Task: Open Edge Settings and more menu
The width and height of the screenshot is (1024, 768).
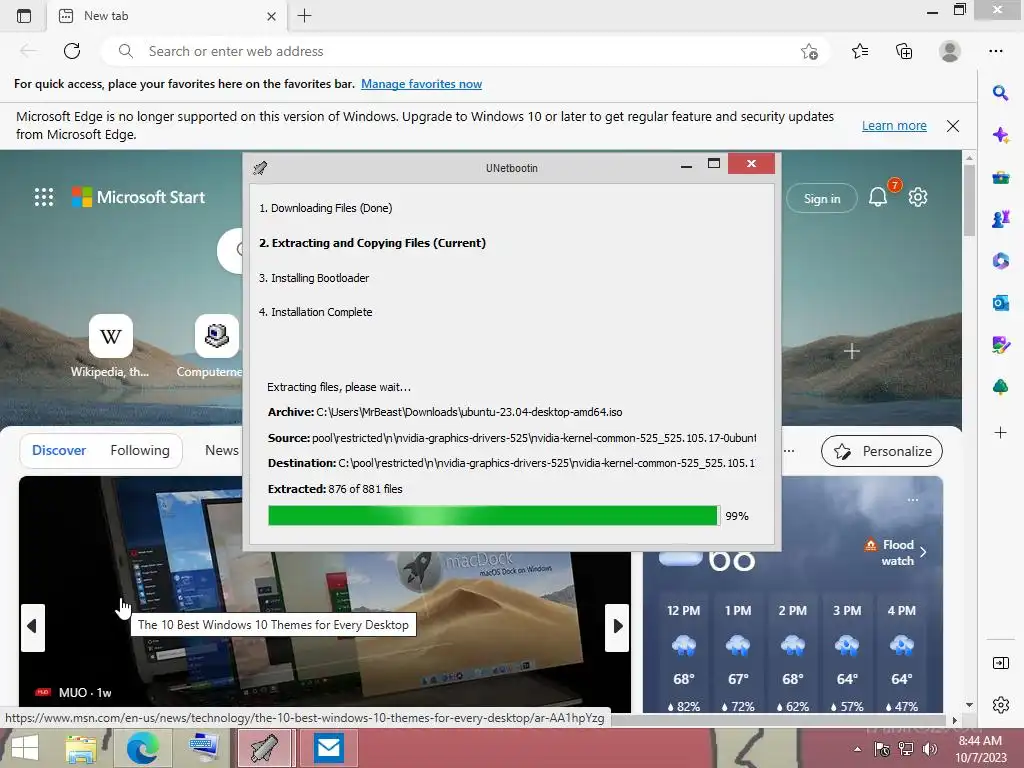Action: tap(995, 51)
